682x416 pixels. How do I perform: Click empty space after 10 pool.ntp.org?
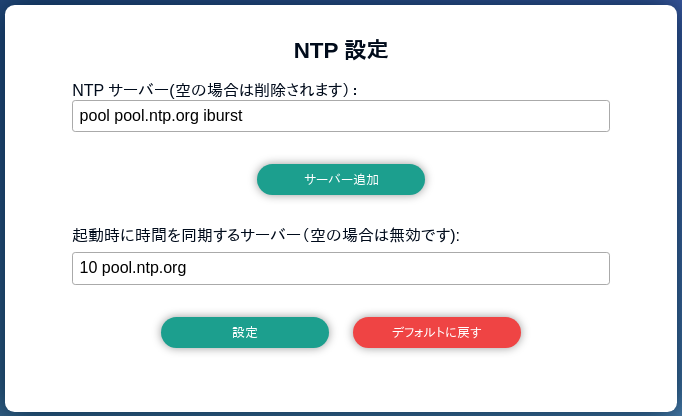pyautogui.click(x=400, y=268)
